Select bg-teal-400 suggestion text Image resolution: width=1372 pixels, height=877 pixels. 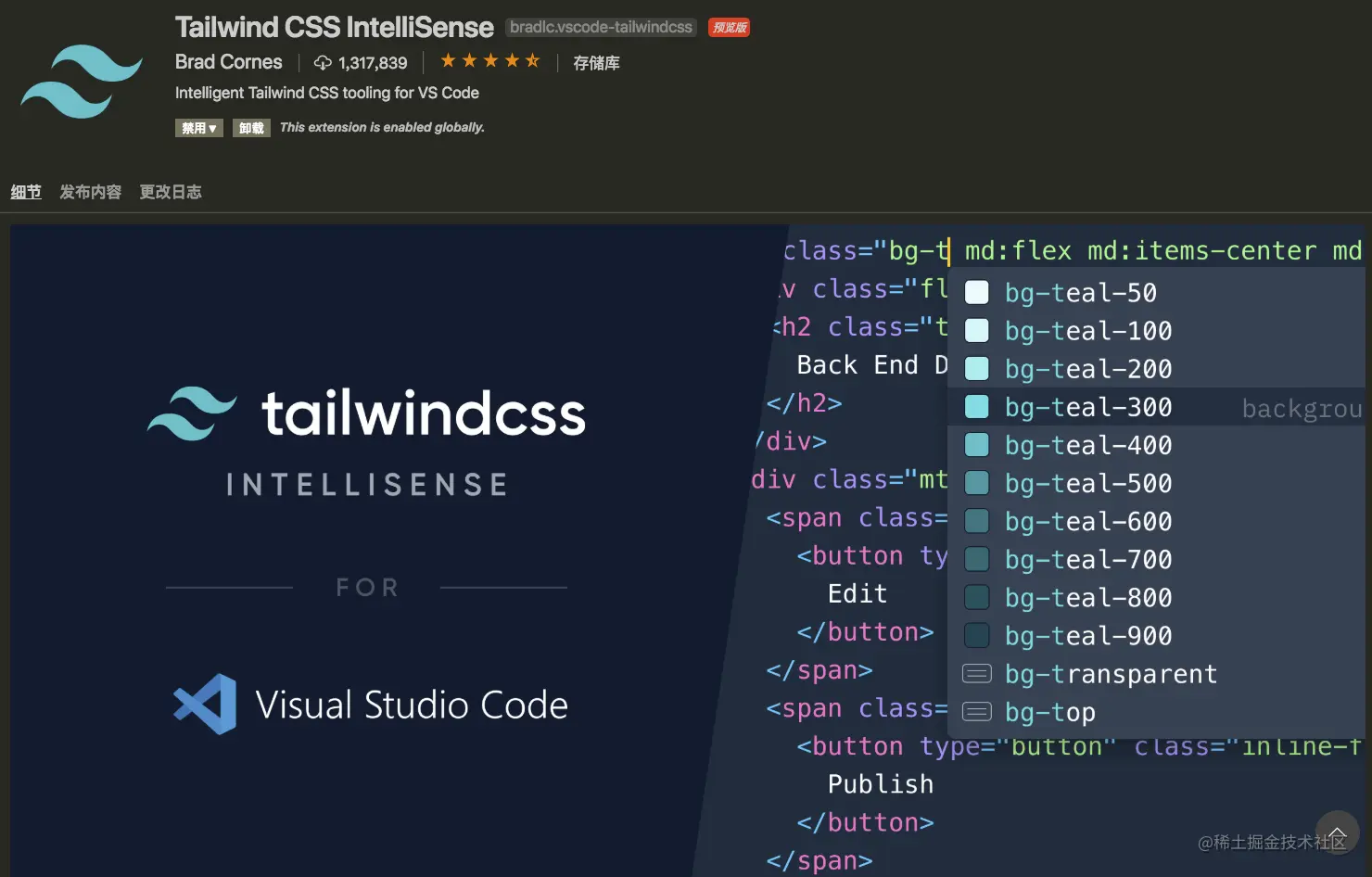point(1088,445)
